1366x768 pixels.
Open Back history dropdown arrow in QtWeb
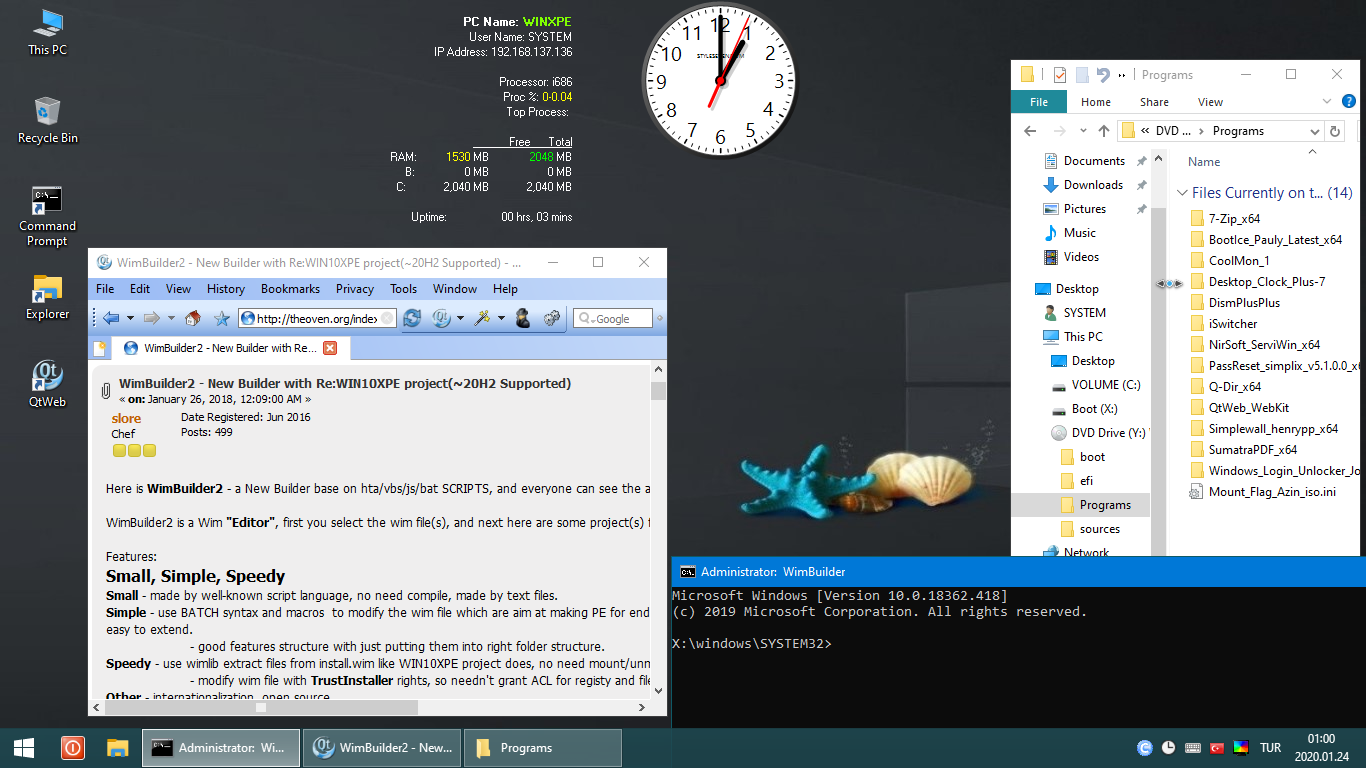tap(128, 319)
